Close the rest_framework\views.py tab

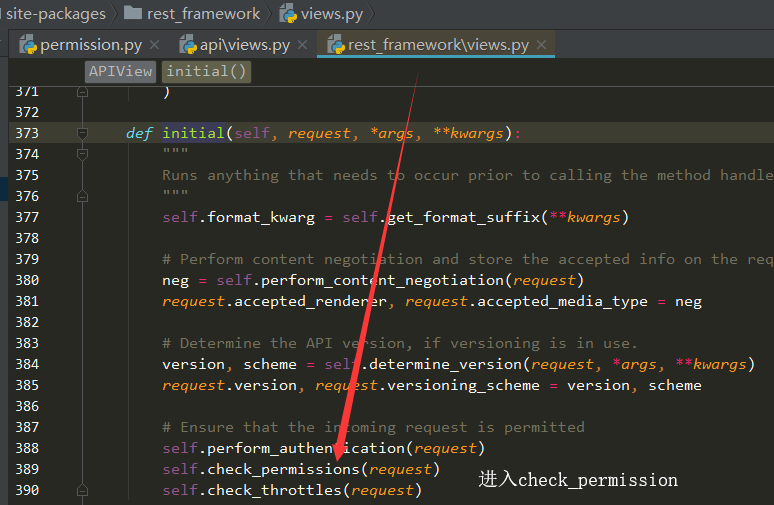[x=542, y=45]
